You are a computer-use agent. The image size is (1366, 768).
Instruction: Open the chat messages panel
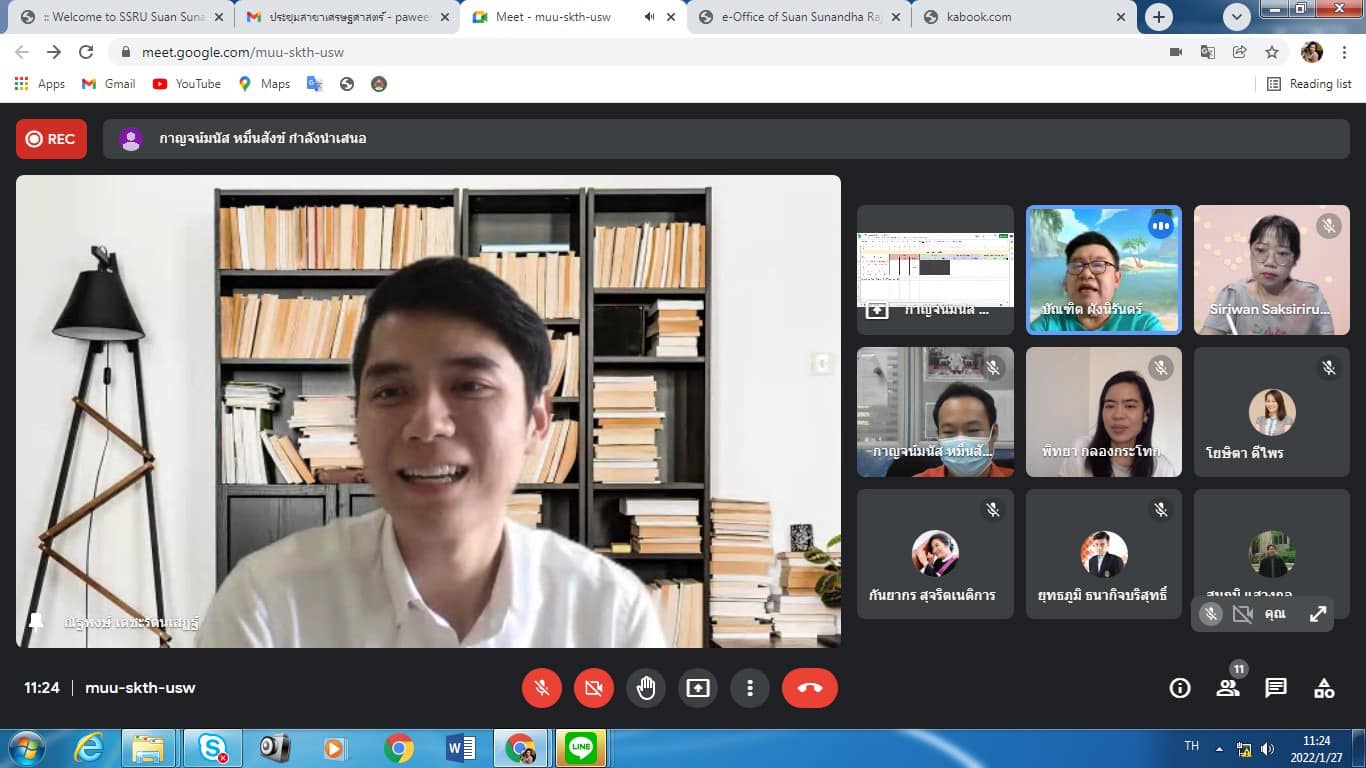(1276, 688)
